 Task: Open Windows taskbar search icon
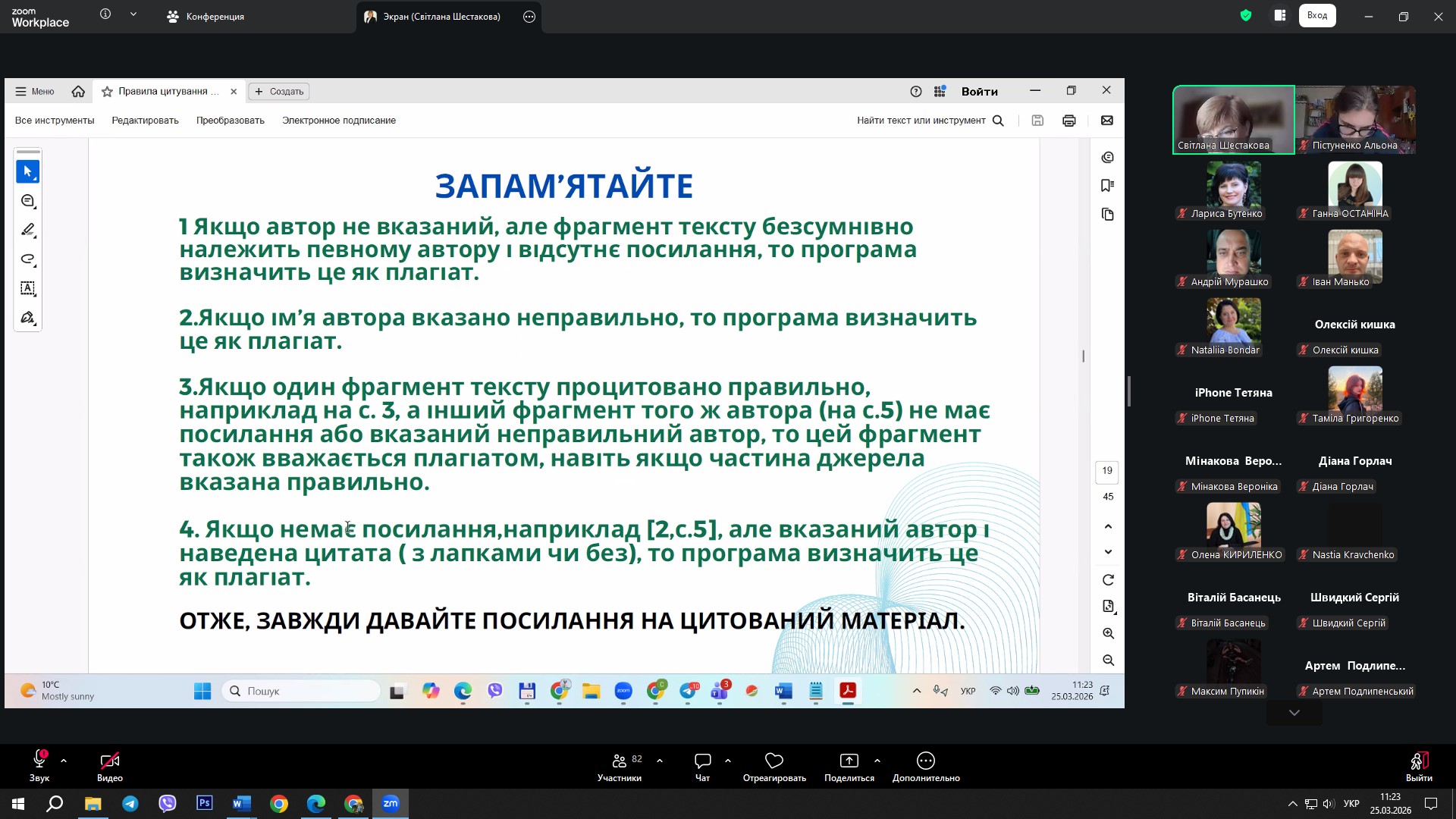[55, 804]
